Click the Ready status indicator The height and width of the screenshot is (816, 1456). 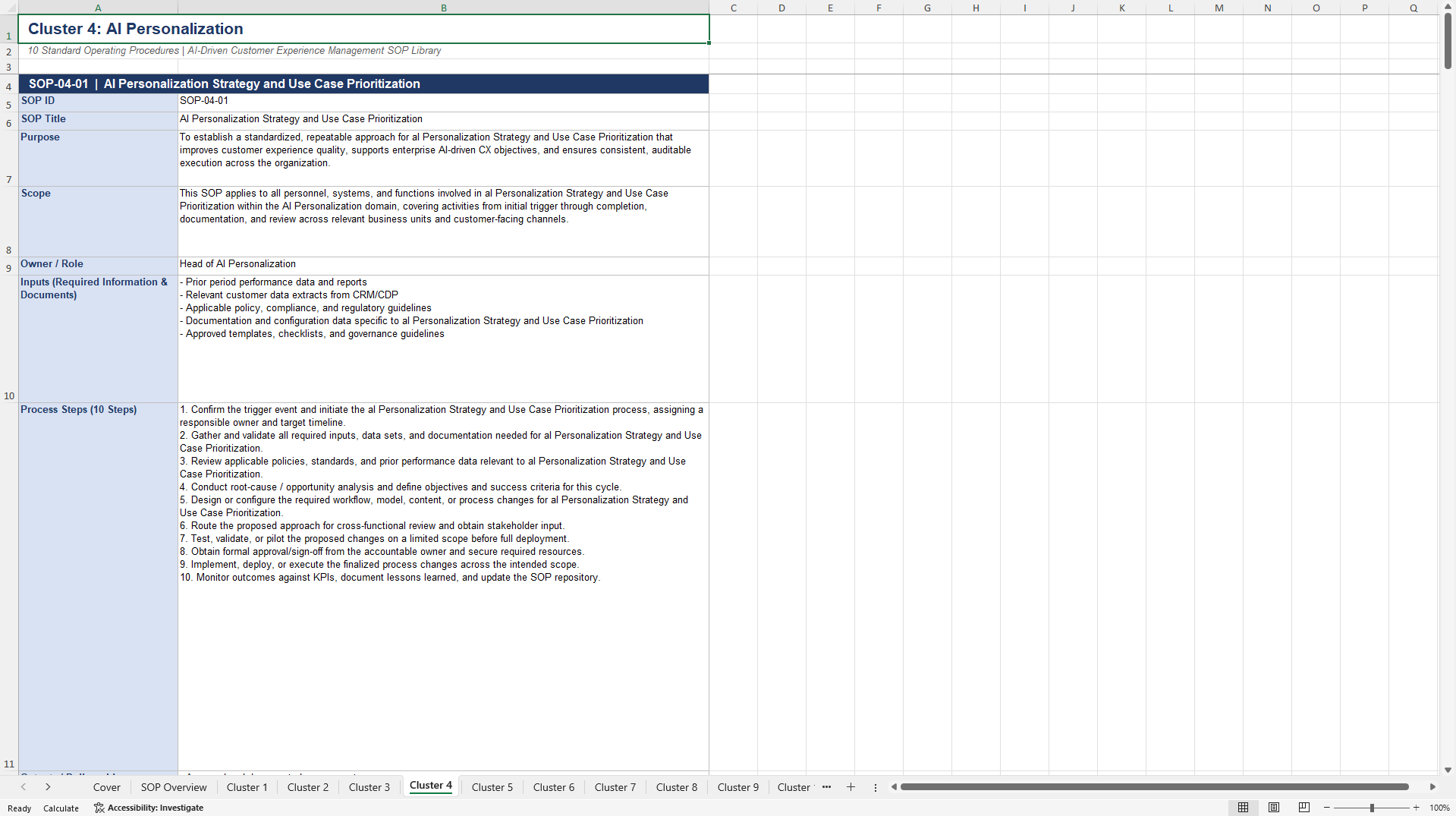[20, 808]
